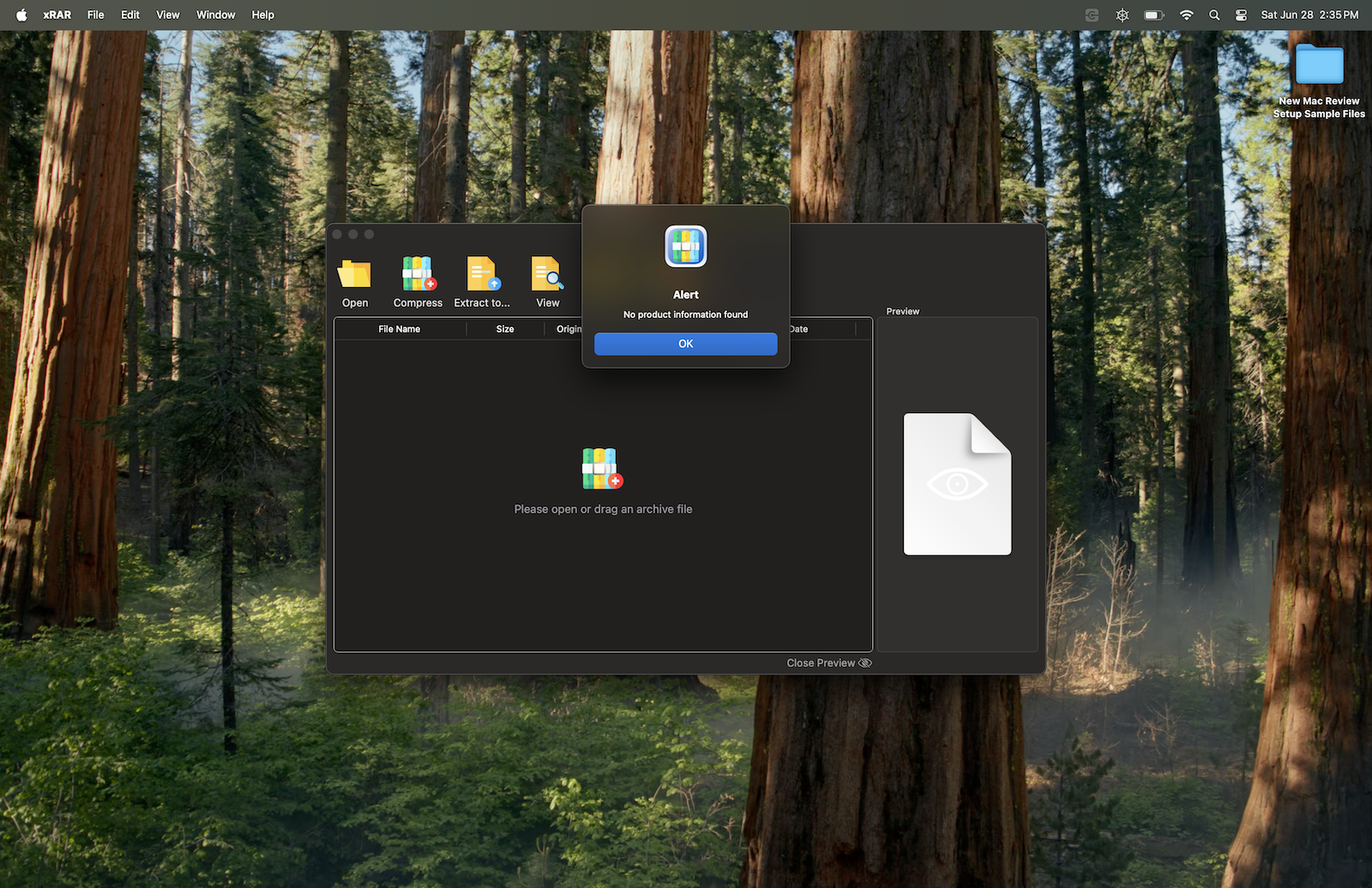Open the Window menu
This screenshot has width=1372, height=888.
215,15
